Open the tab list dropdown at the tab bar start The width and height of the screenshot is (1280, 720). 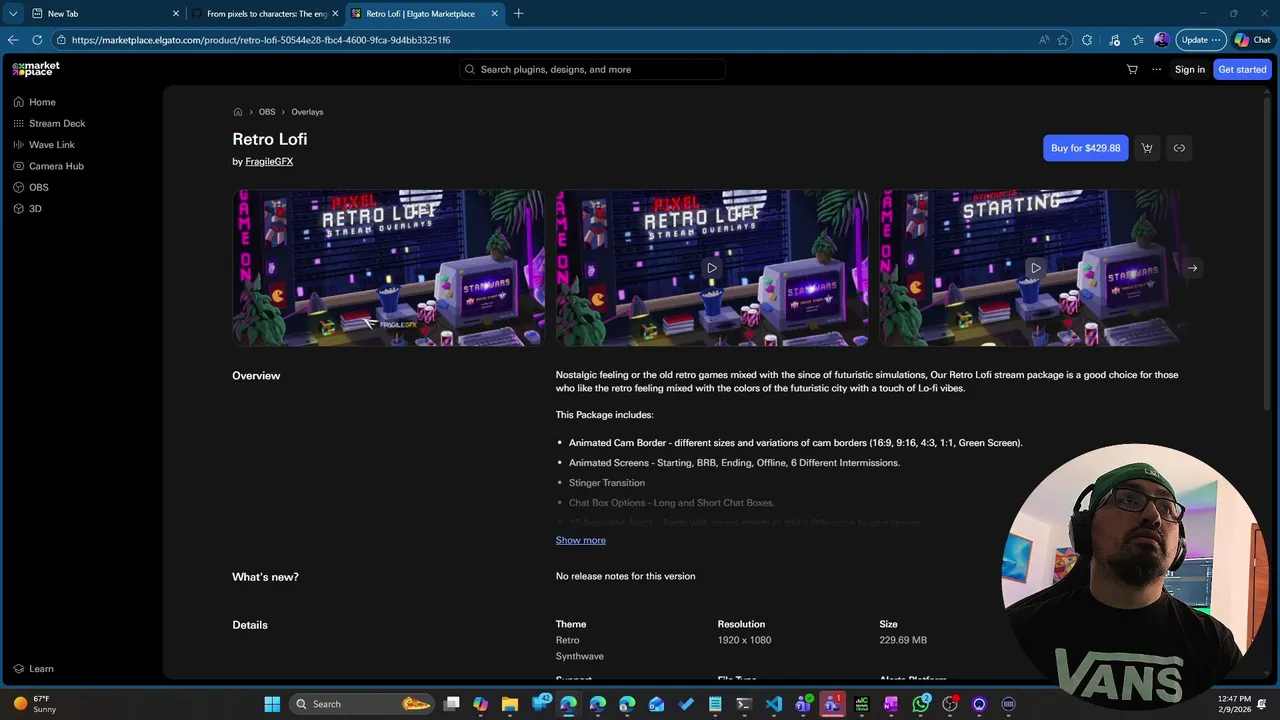click(13, 14)
